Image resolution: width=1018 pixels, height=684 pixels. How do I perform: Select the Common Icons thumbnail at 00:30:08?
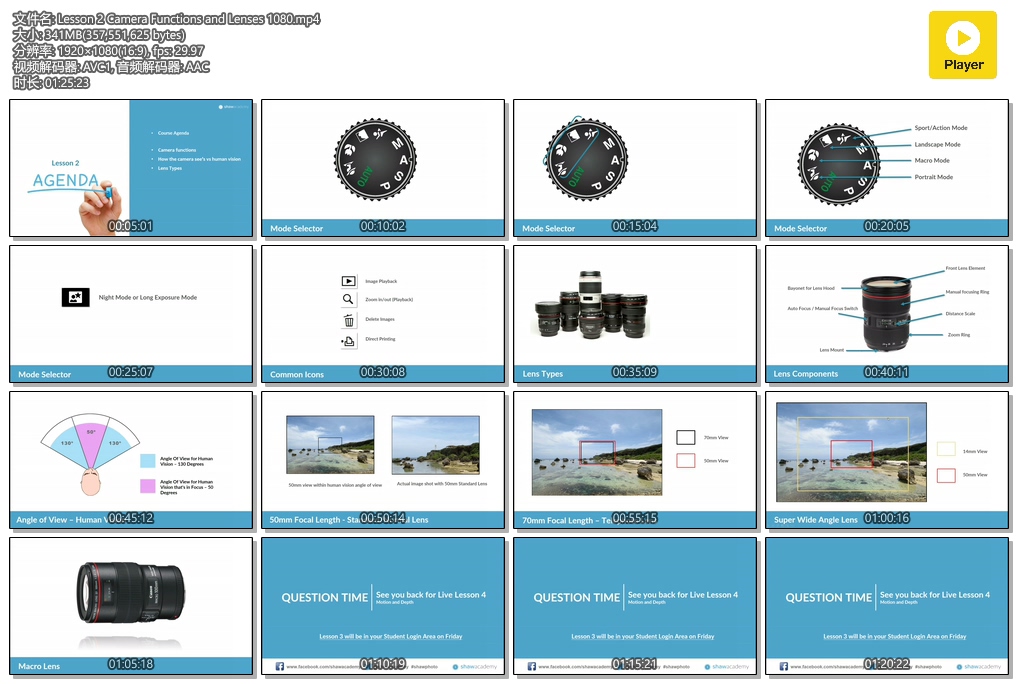383,314
